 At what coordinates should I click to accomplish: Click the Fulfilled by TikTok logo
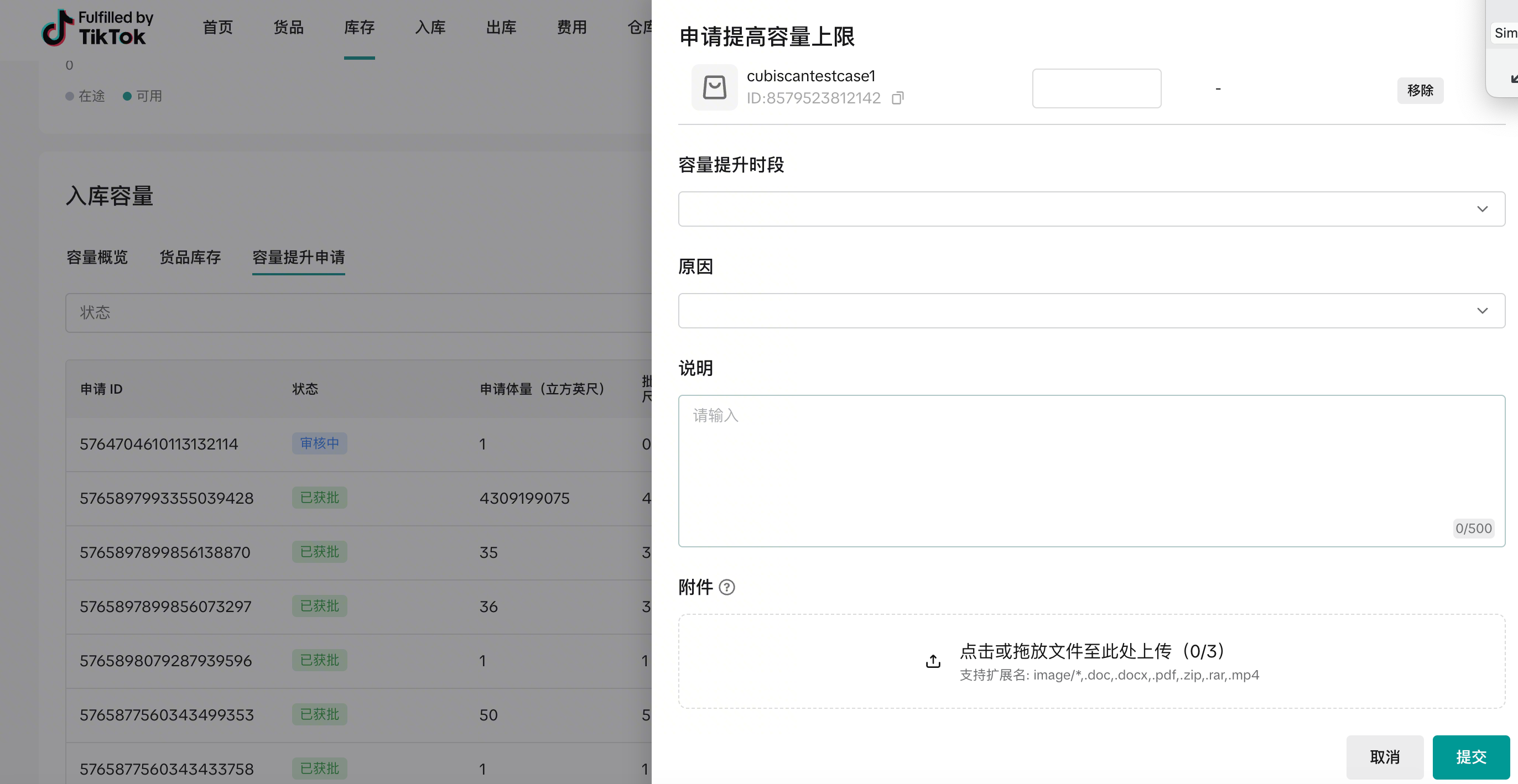click(x=97, y=28)
